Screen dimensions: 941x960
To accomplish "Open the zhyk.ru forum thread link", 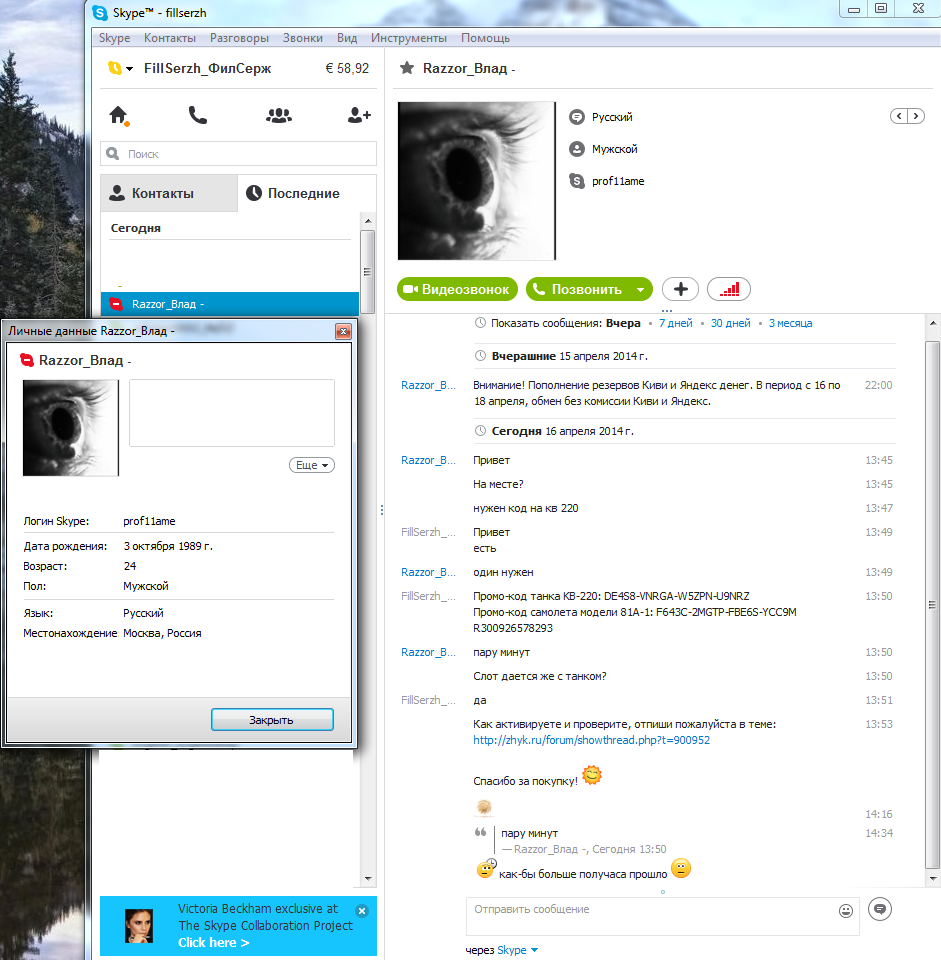I will click(591, 740).
